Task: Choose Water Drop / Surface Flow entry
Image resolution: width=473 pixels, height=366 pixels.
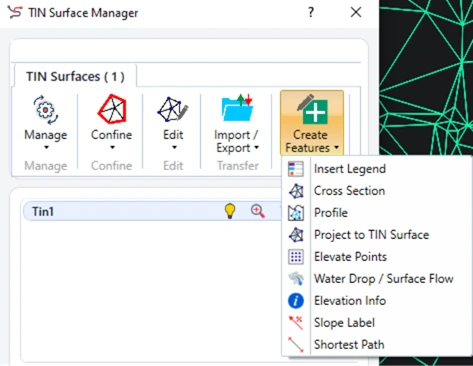Action: 384,279
